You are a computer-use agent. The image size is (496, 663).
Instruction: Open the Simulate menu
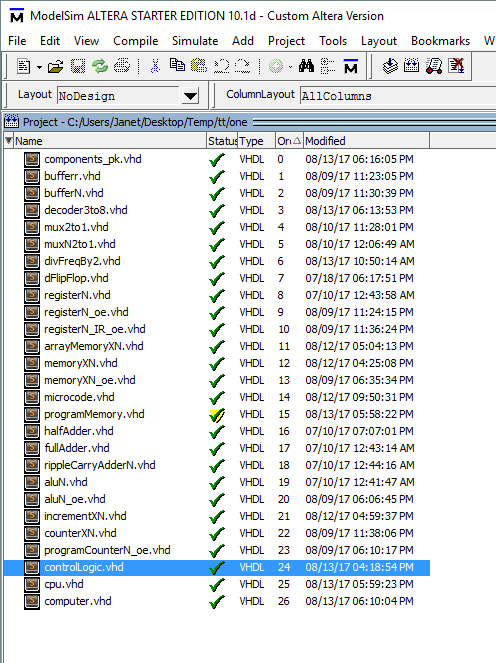point(195,41)
